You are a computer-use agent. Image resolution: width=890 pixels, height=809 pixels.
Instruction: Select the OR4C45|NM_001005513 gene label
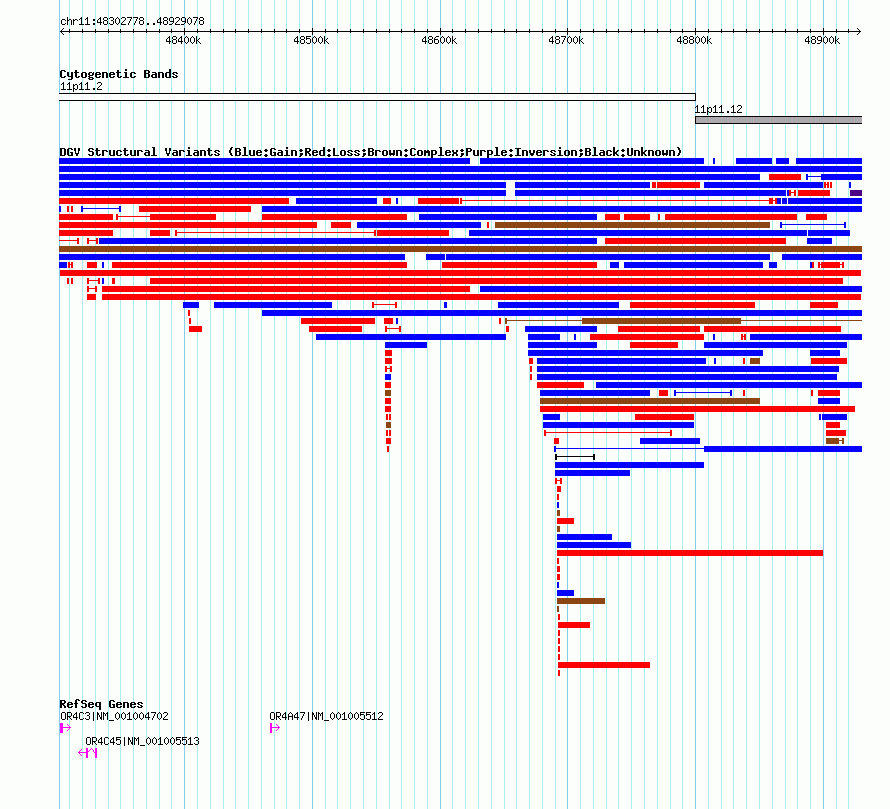click(142, 741)
